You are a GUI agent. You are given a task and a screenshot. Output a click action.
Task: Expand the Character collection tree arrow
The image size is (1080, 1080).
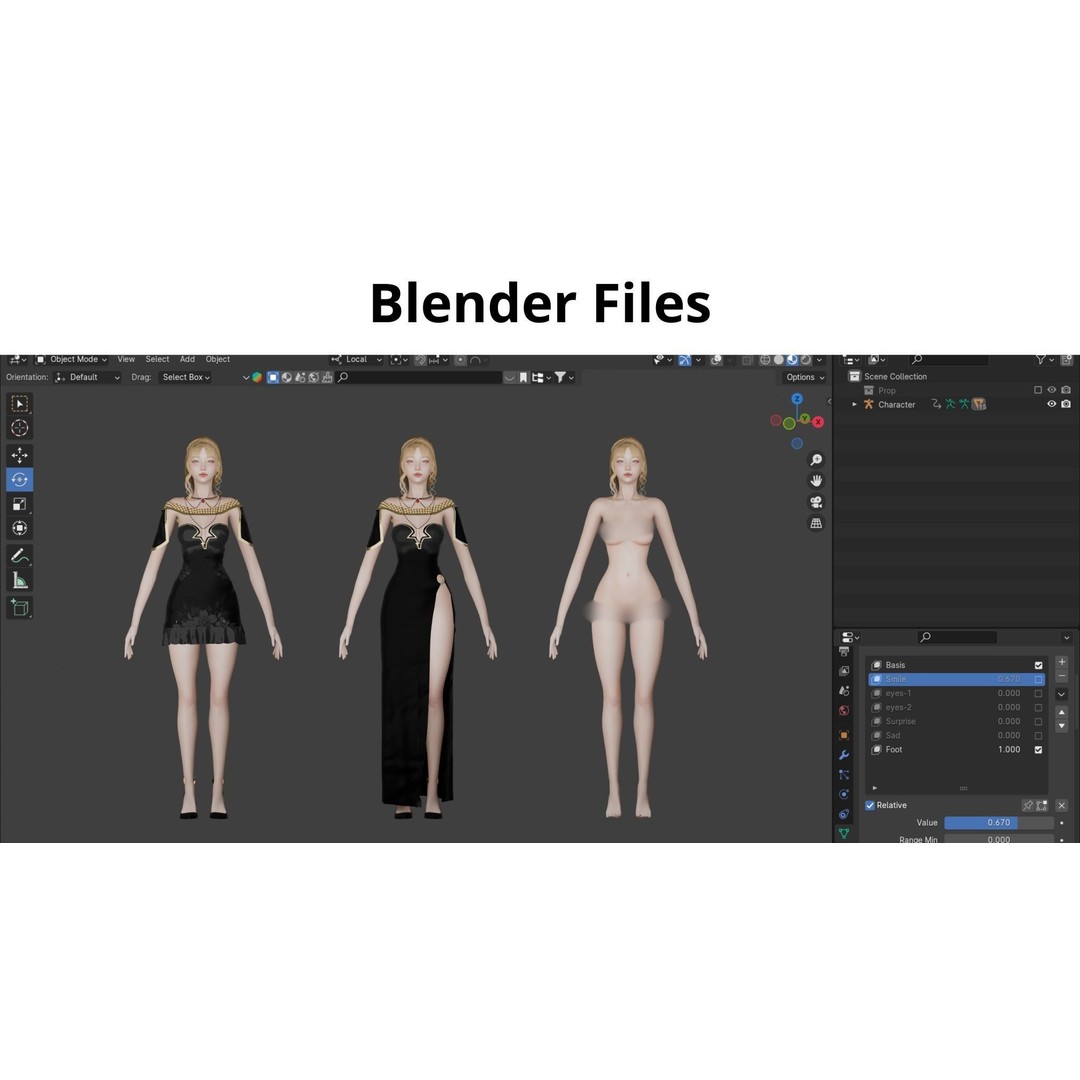point(855,404)
